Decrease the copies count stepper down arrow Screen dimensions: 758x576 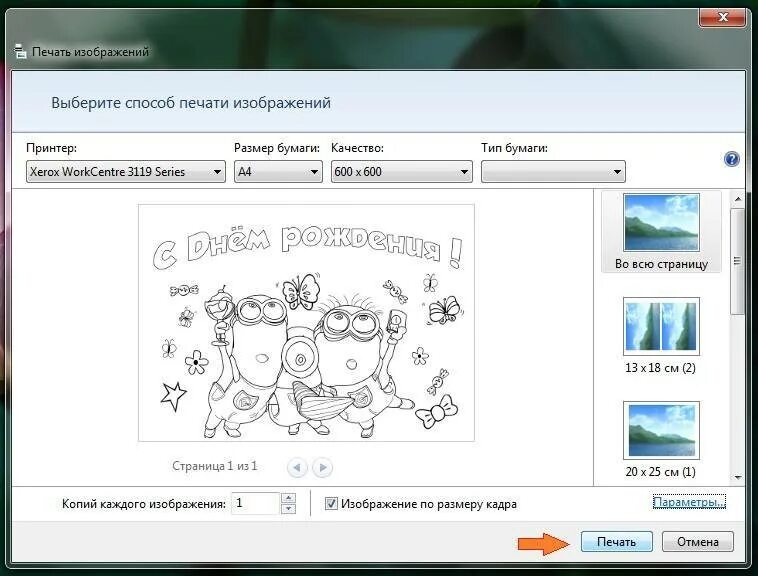tap(288, 508)
